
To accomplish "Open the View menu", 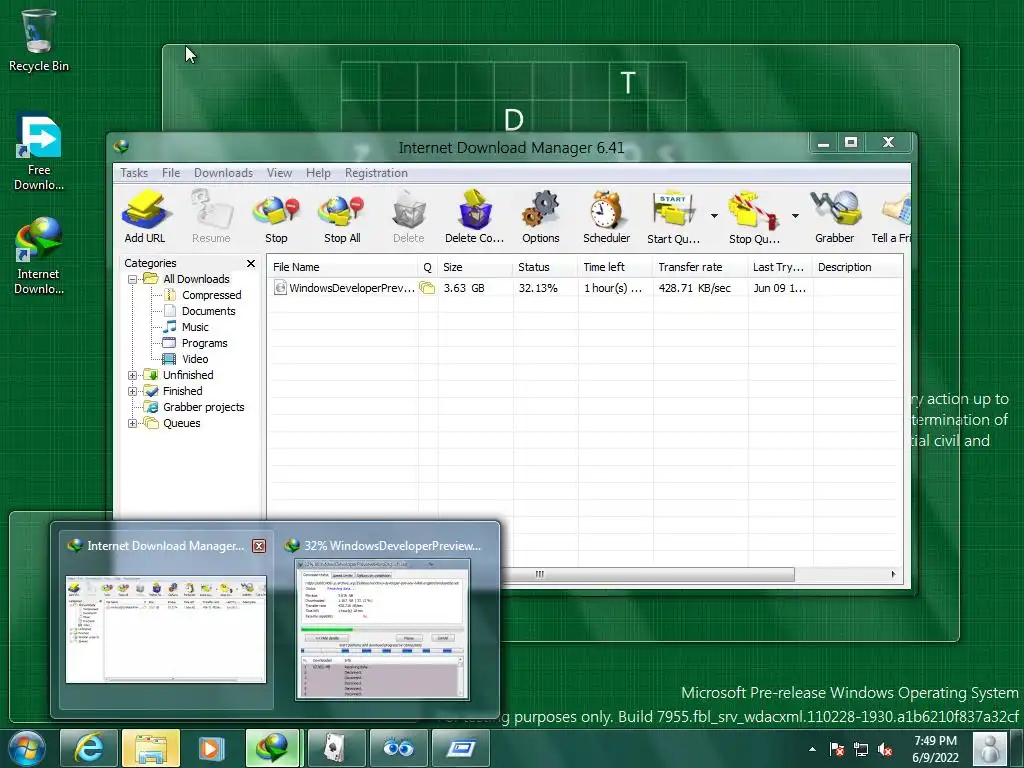I will pyautogui.click(x=279, y=173).
